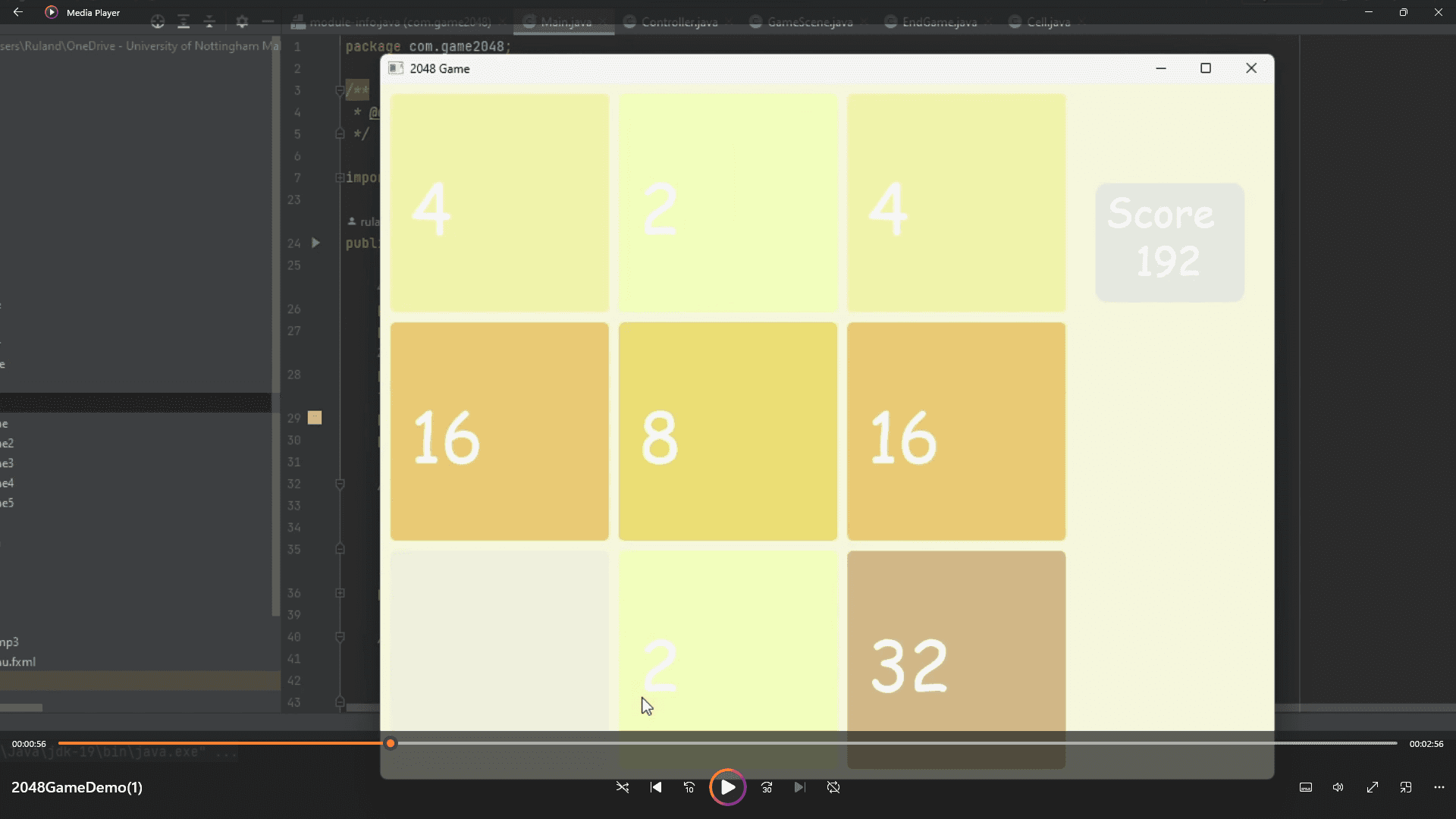Click the OneDrive project path text
The height and width of the screenshot is (819, 1456).
click(140, 45)
